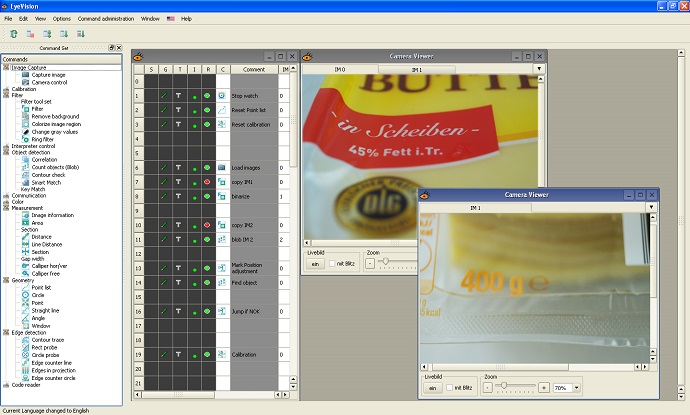Select Change gray values command
690x415 pixels.
[55, 132]
